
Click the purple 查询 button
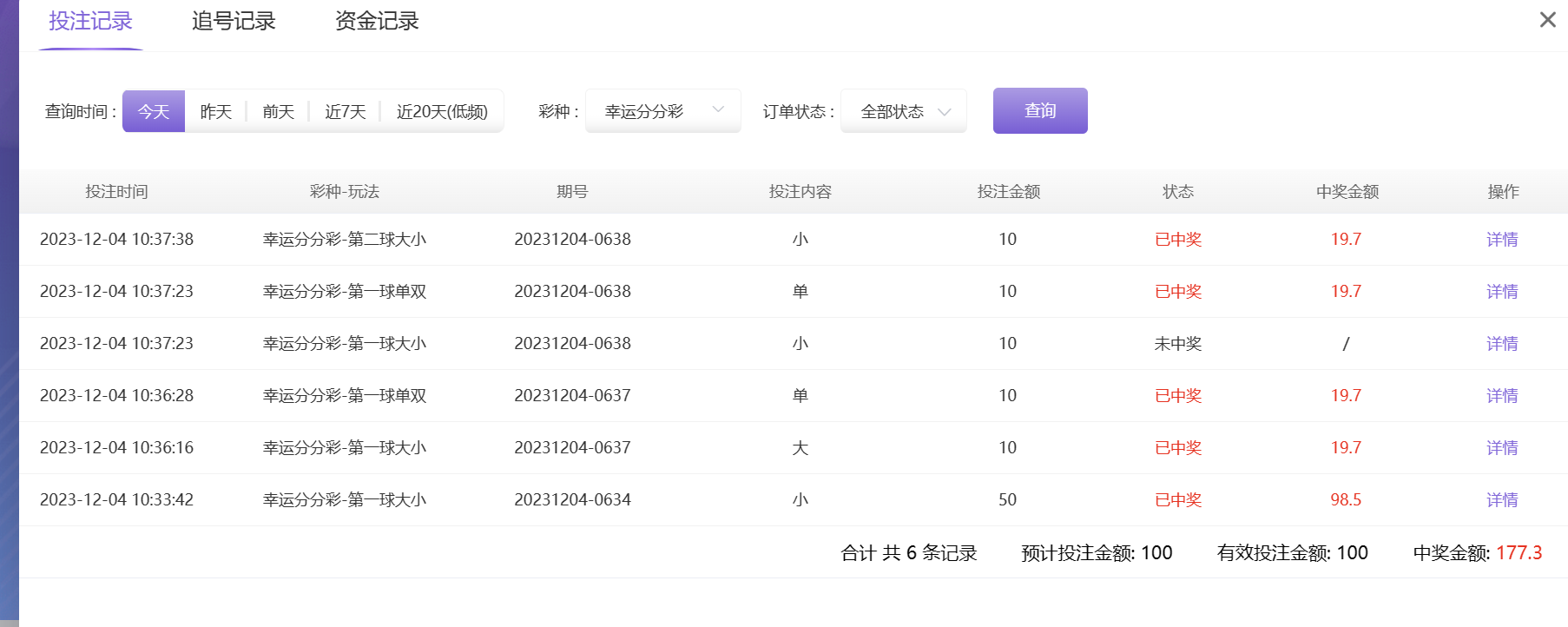coord(1040,111)
